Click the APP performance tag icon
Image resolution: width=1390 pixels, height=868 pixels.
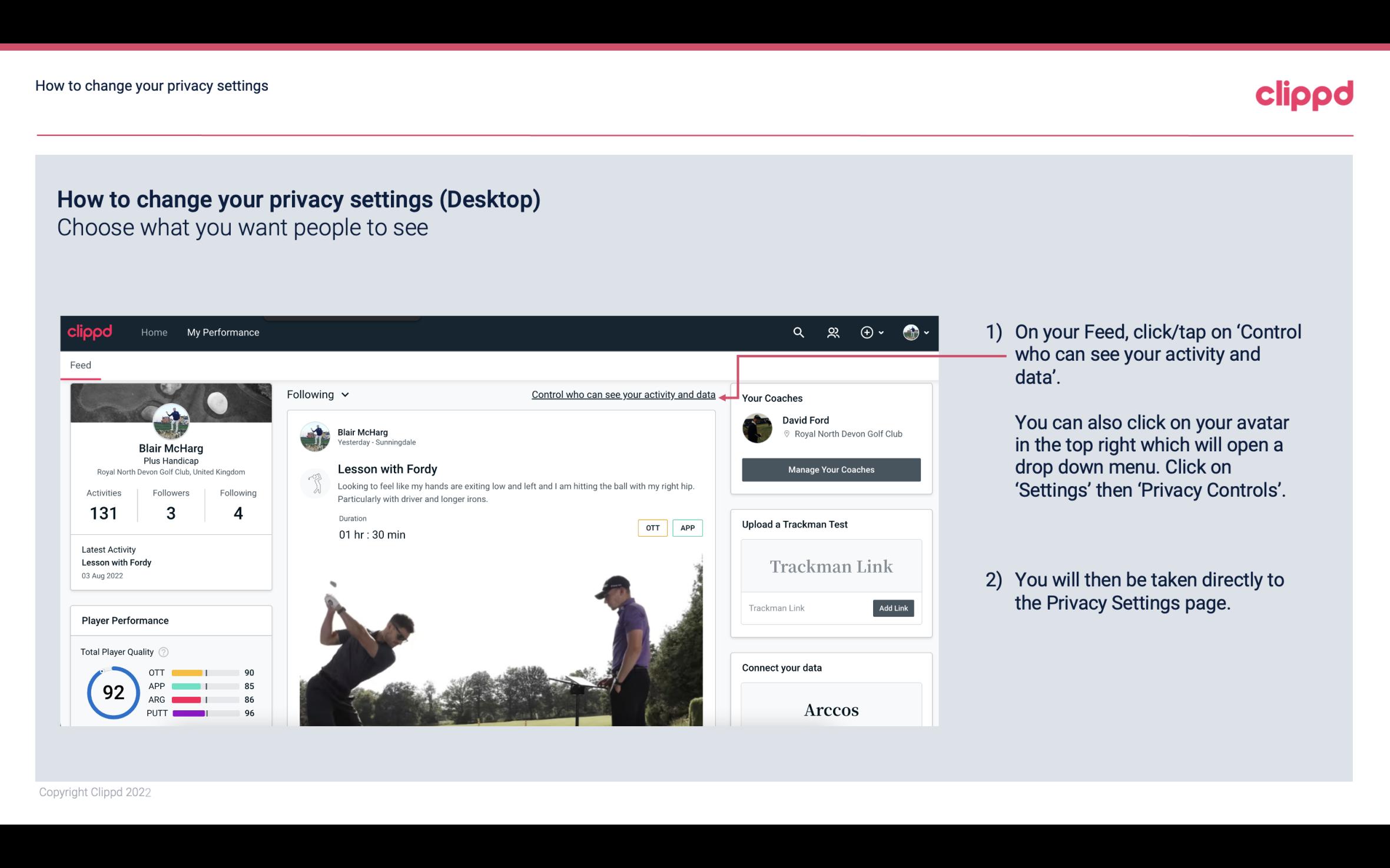pyautogui.click(x=688, y=527)
